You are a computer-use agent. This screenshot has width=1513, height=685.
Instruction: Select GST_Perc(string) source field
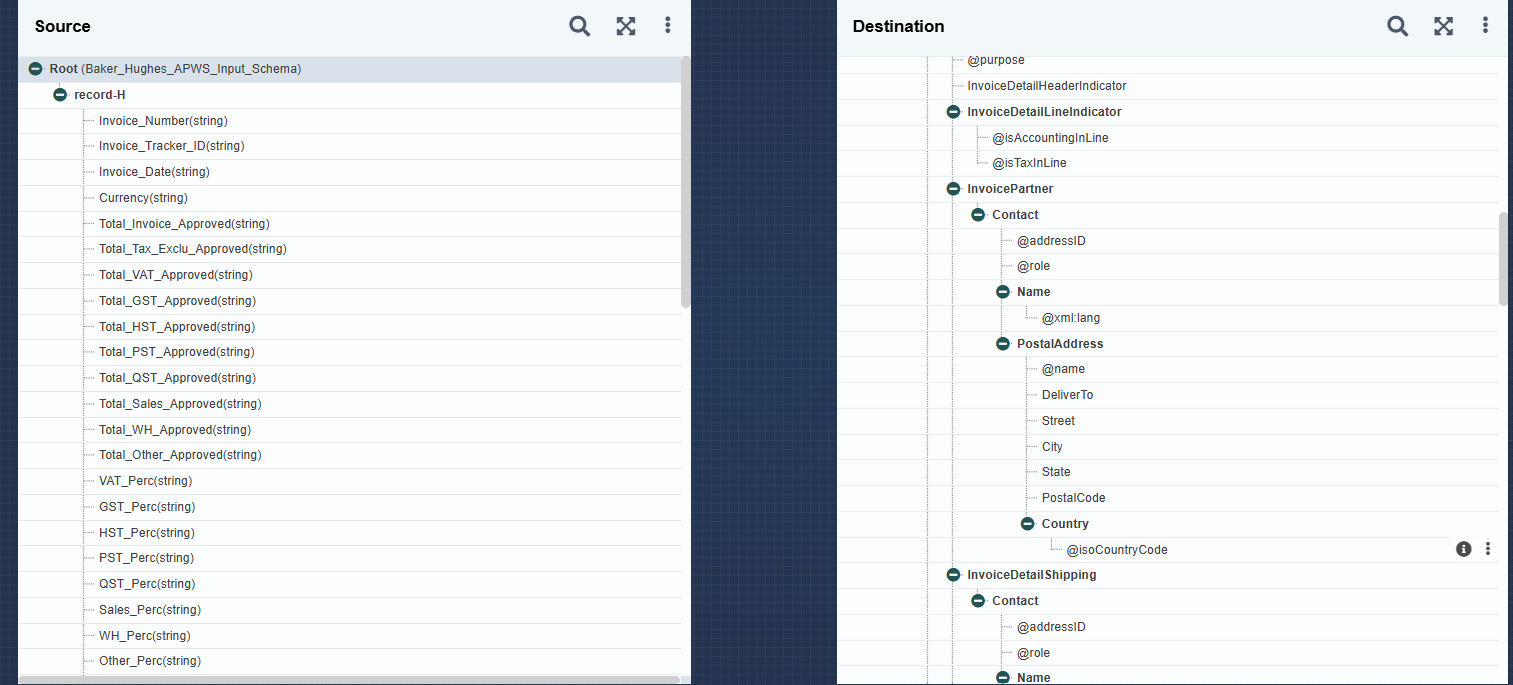(x=147, y=507)
